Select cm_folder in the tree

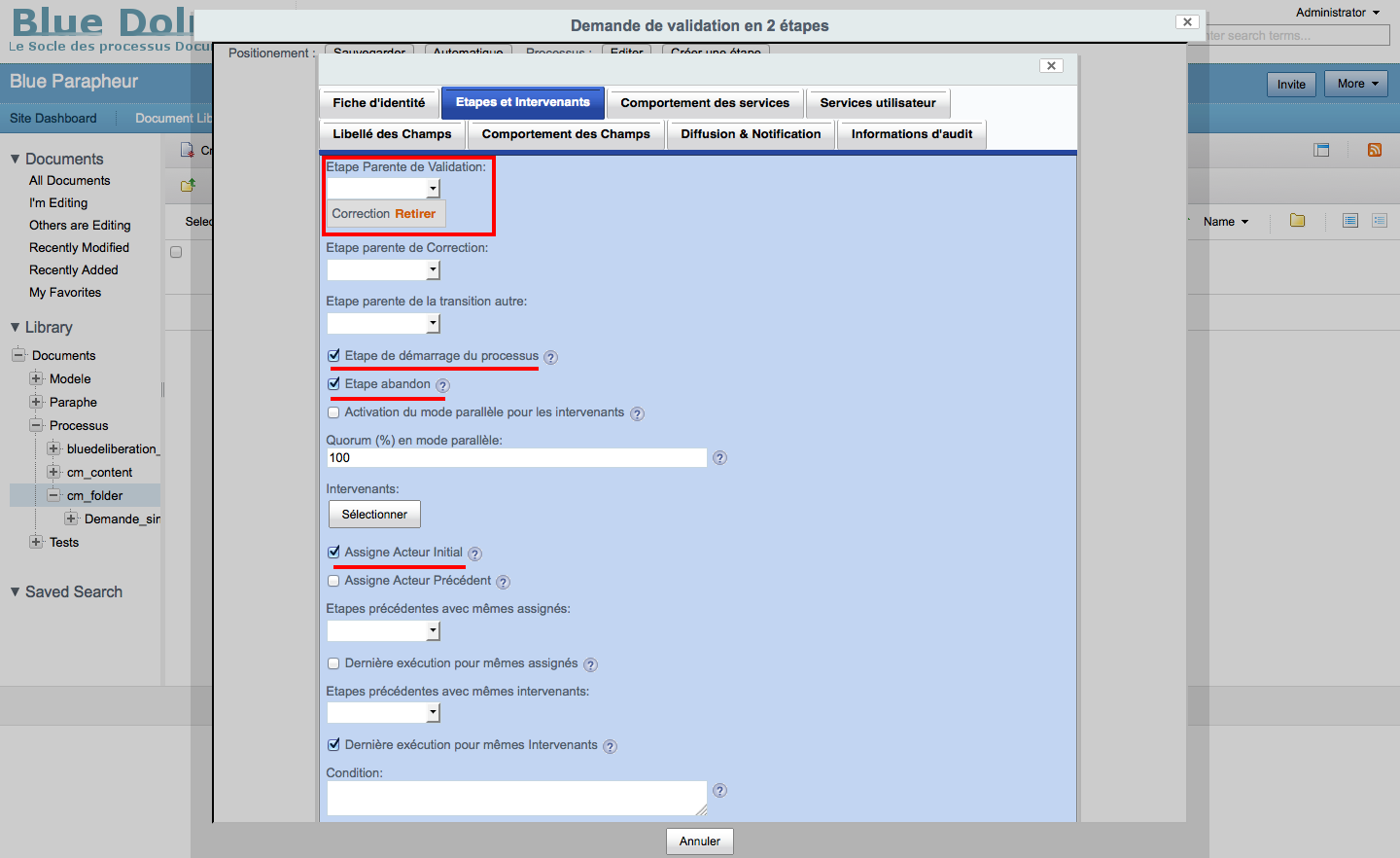[94, 495]
